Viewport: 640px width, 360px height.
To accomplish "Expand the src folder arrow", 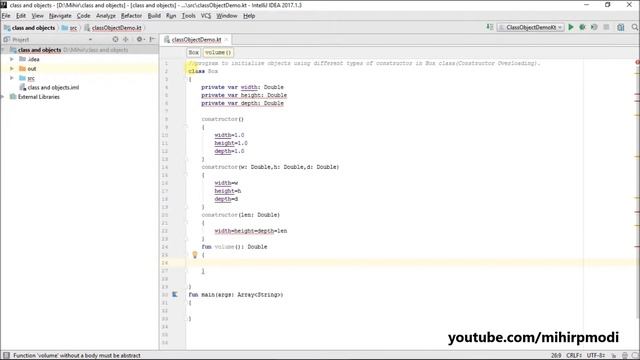I will click(x=12, y=78).
